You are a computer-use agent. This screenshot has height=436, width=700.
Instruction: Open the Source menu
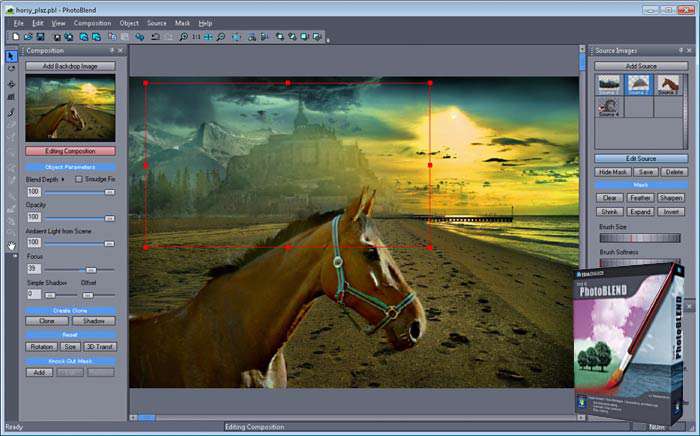click(157, 23)
